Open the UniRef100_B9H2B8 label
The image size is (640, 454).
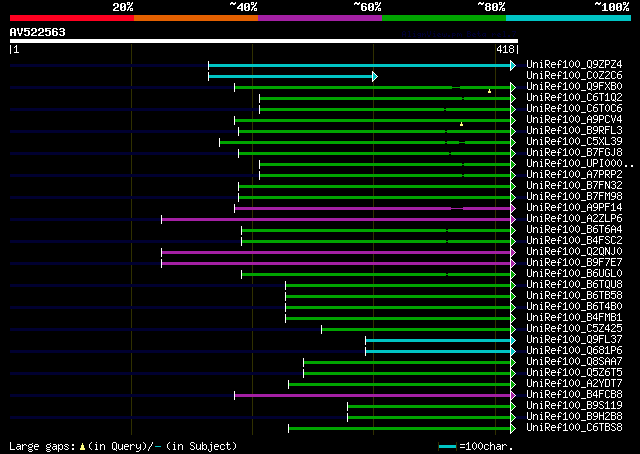click(574, 417)
